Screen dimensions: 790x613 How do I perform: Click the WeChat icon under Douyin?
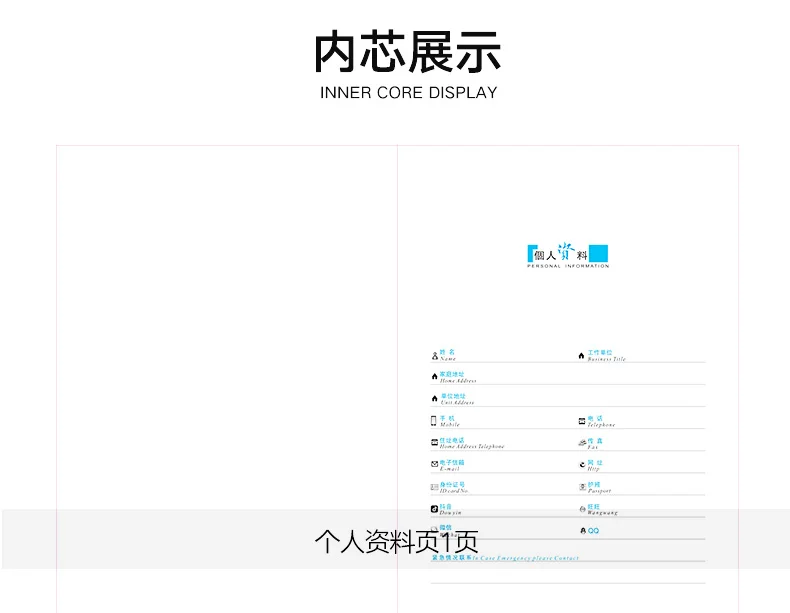coord(434,530)
